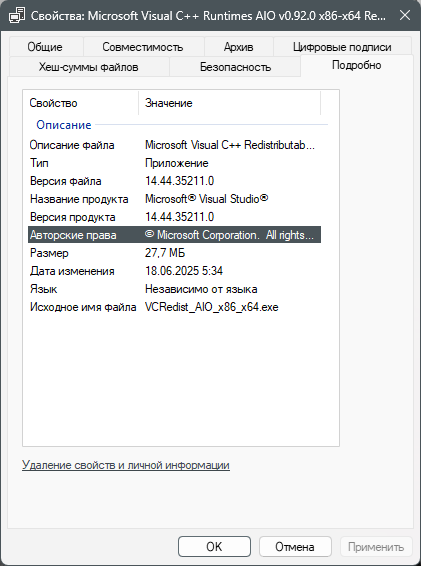
Task: Click the installer icon in title bar
Action: [17, 16]
